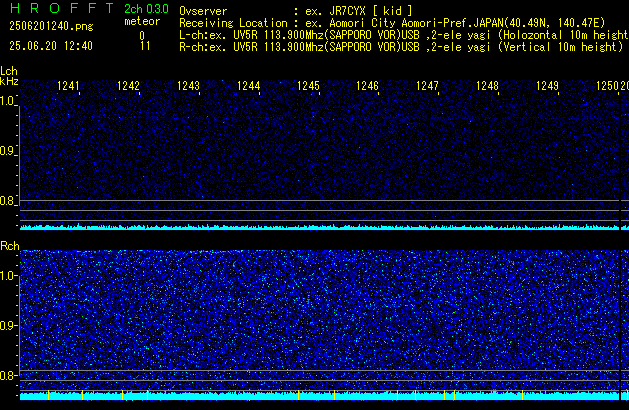
Task: Click the 0.9 frequency label on Lch
Action: pos(7,151)
